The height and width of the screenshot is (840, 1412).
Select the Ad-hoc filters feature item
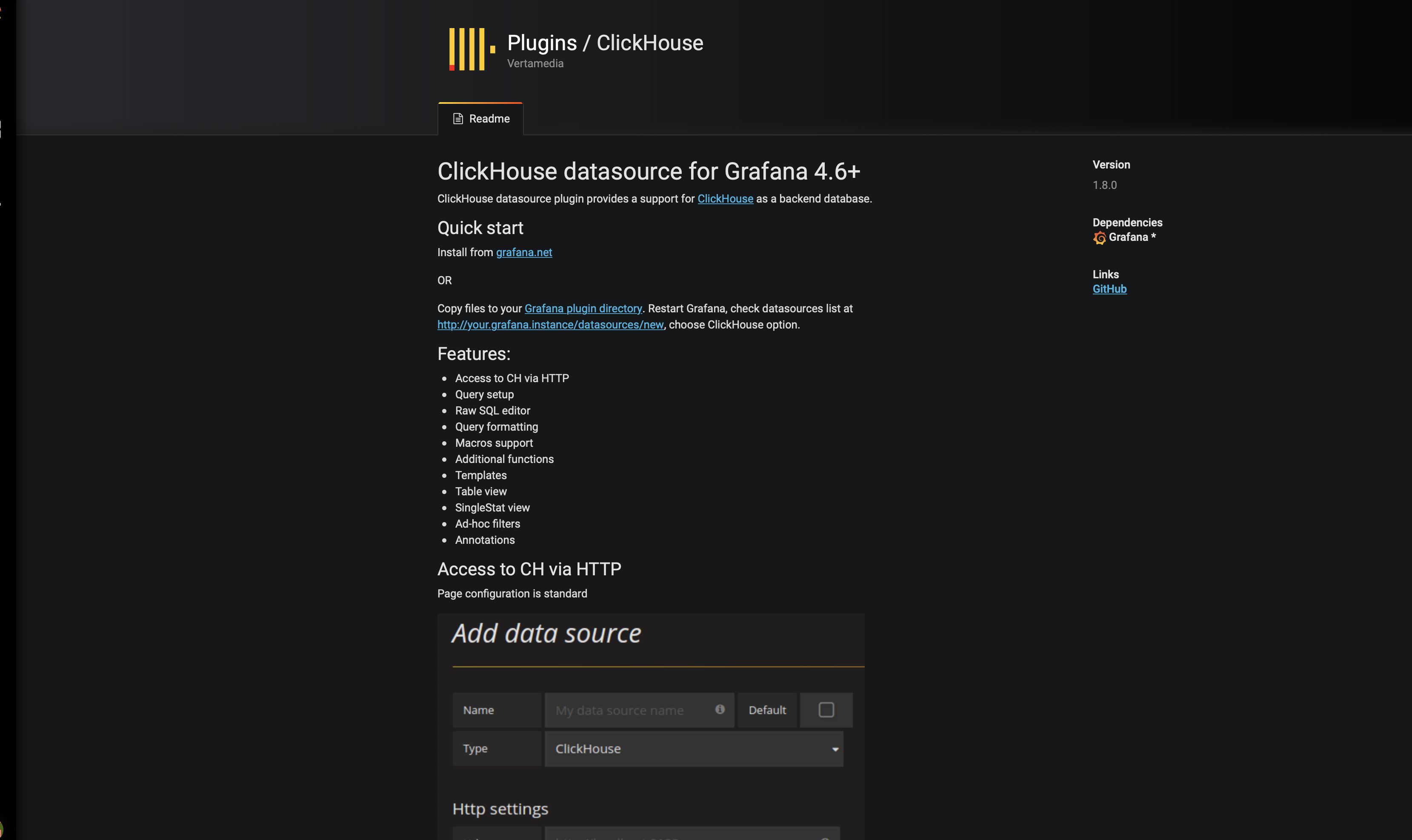coord(487,524)
